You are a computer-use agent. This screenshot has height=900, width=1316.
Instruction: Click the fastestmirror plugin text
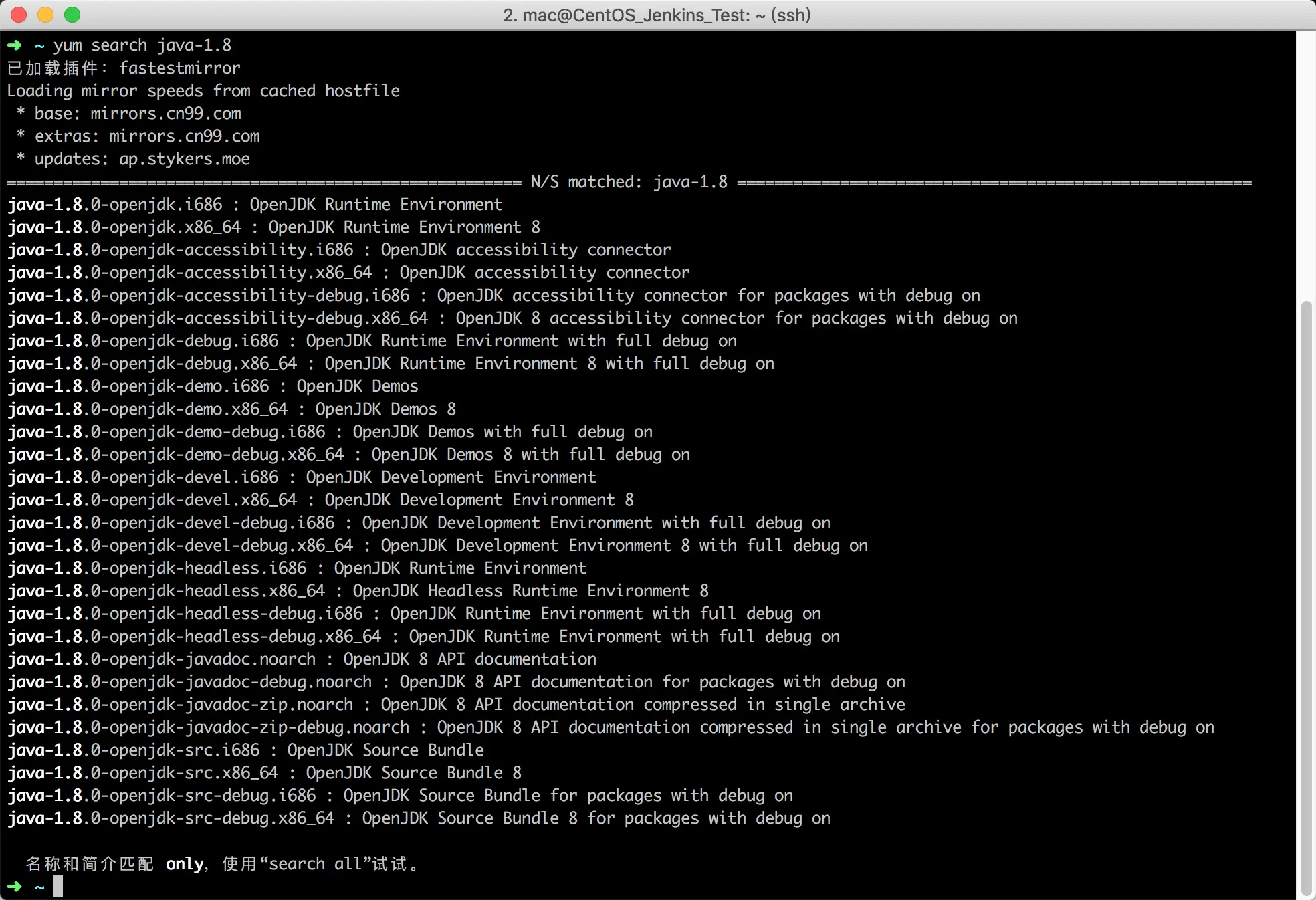[179, 68]
